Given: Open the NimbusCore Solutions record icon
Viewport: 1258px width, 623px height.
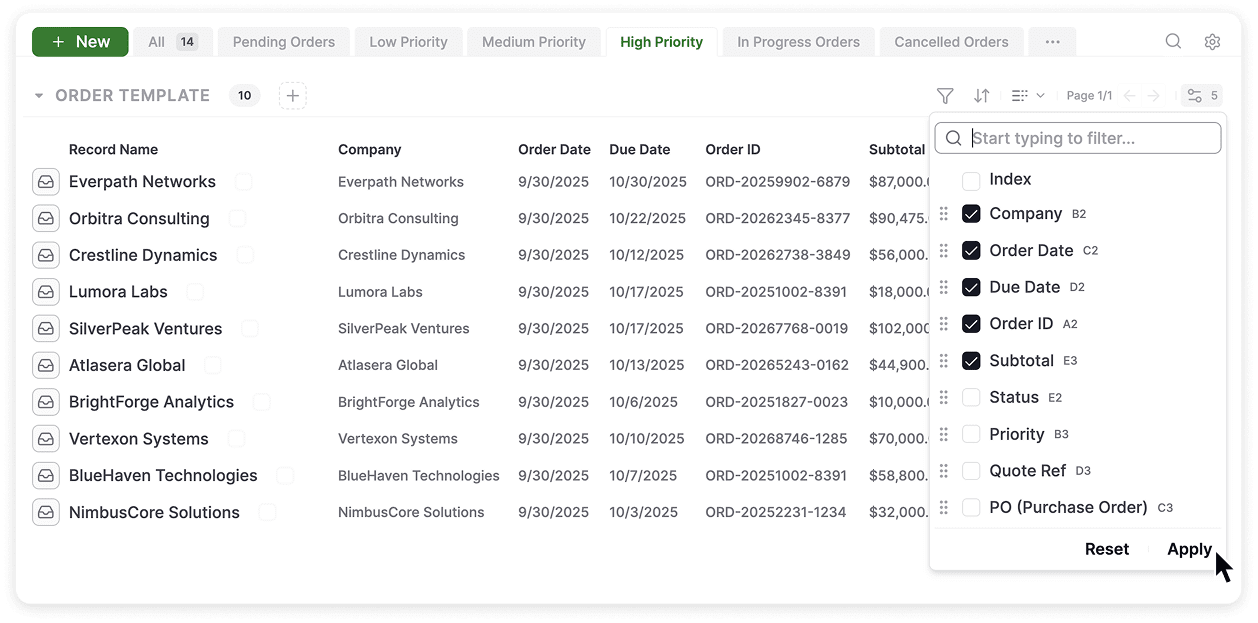Looking at the screenshot, I should (x=45, y=512).
